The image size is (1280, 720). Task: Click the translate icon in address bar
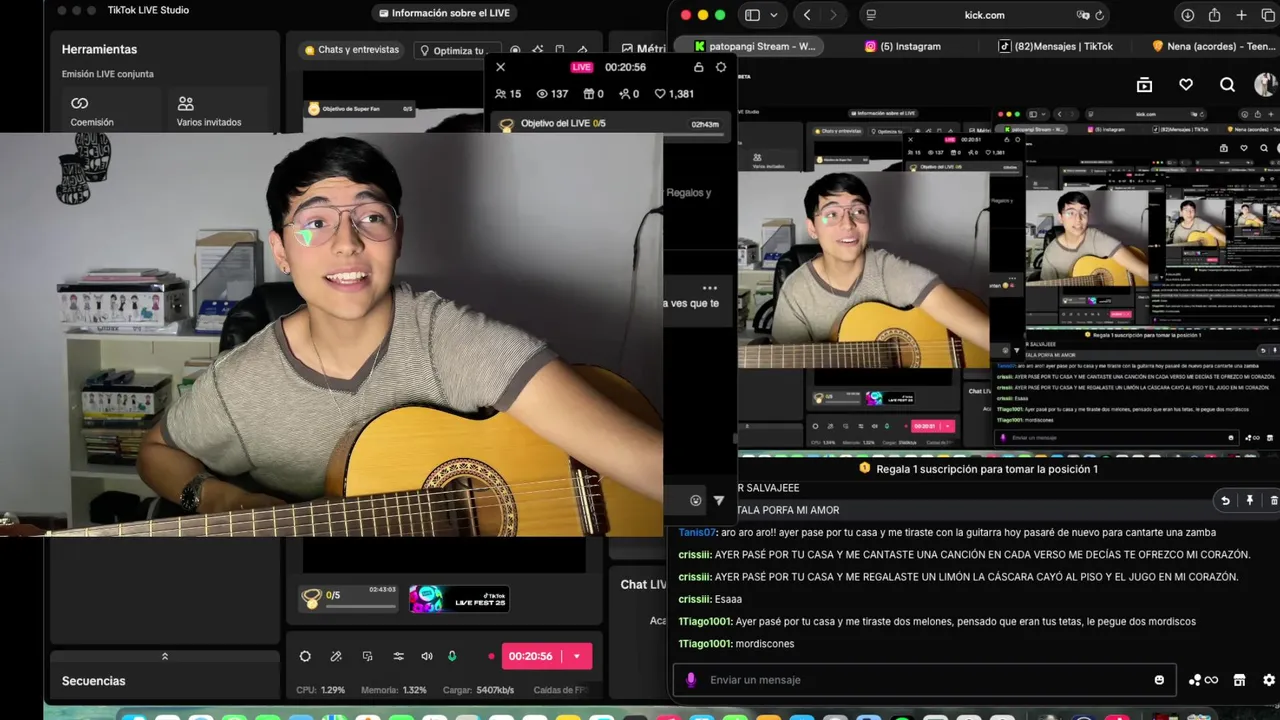[x=1083, y=15]
